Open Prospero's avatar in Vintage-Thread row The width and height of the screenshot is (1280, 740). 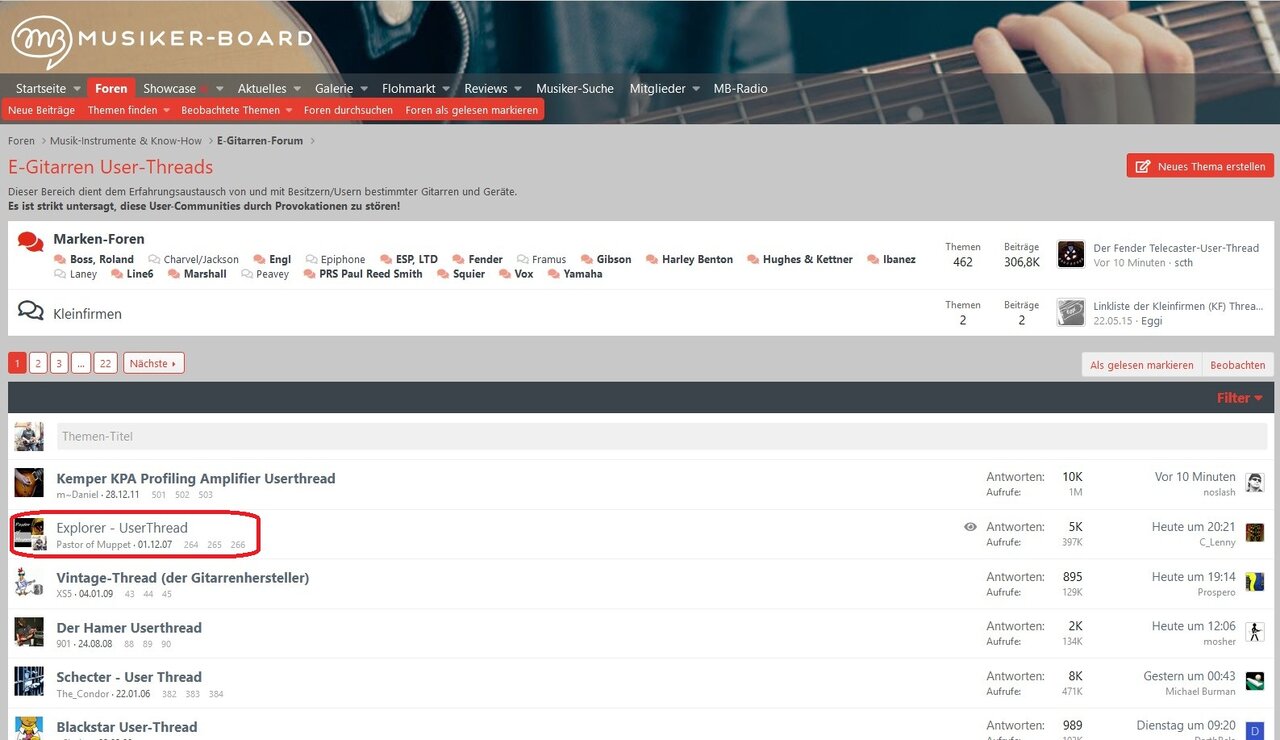tap(1254, 582)
